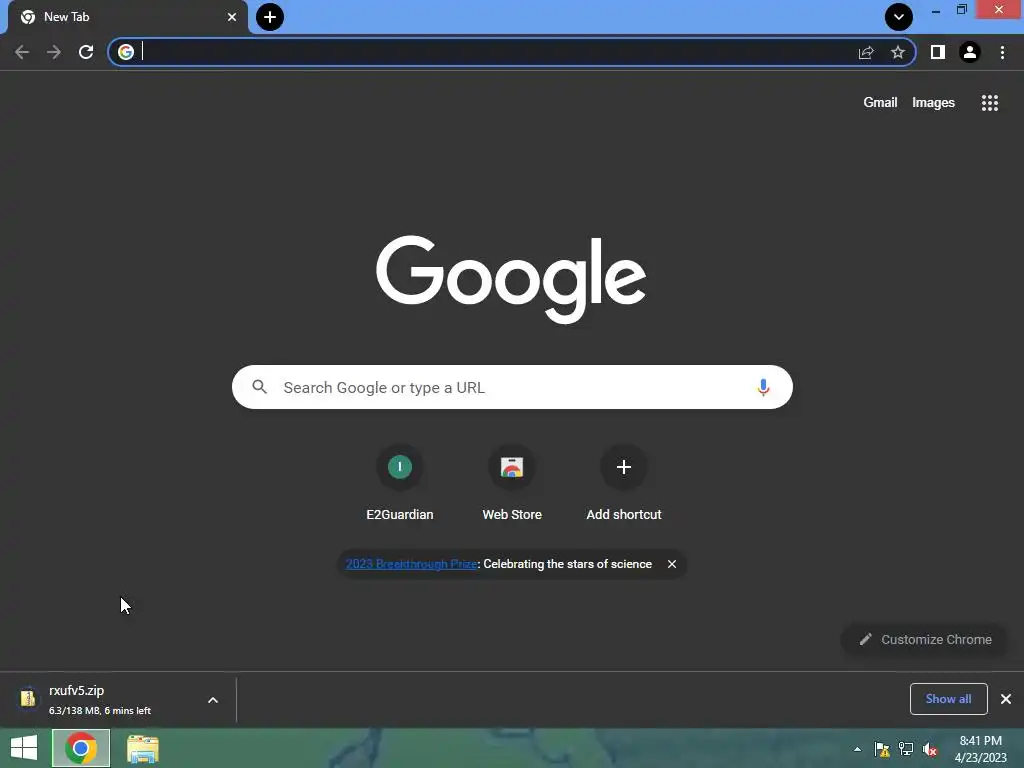Dismiss the Breakthrough Prize promo

(672, 564)
